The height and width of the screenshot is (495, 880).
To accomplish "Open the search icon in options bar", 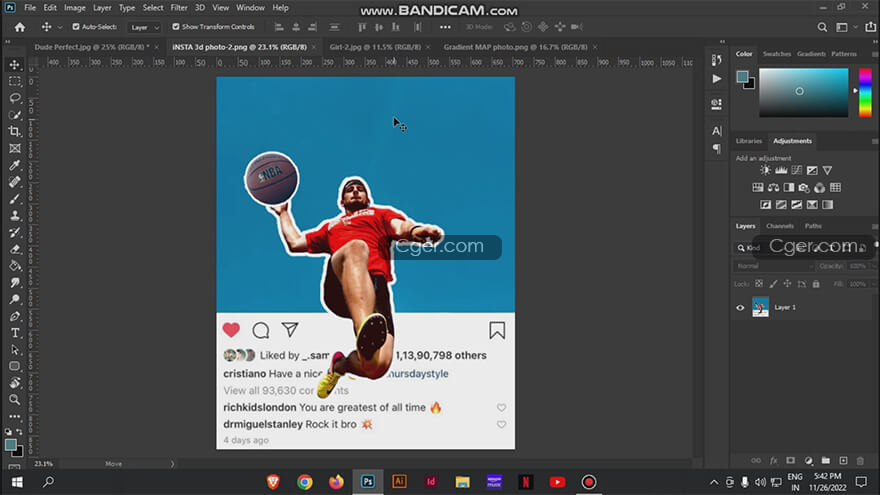I will coord(822,27).
